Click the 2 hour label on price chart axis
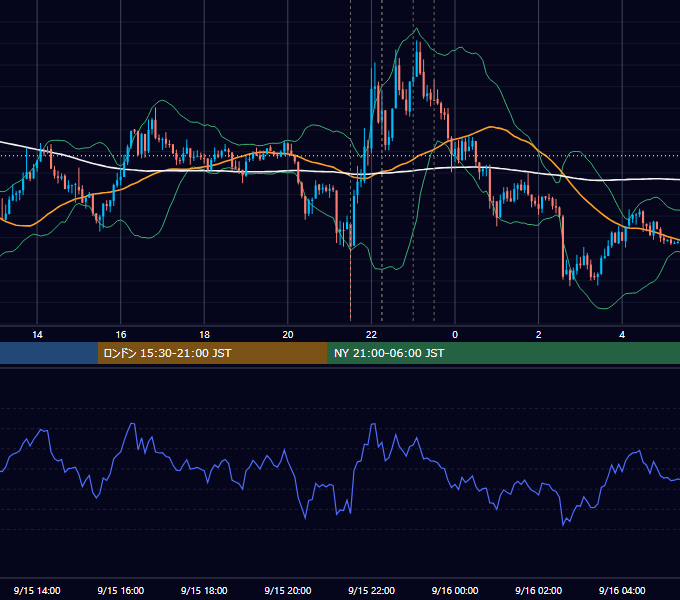The width and height of the screenshot is (680, 600). 539,335
